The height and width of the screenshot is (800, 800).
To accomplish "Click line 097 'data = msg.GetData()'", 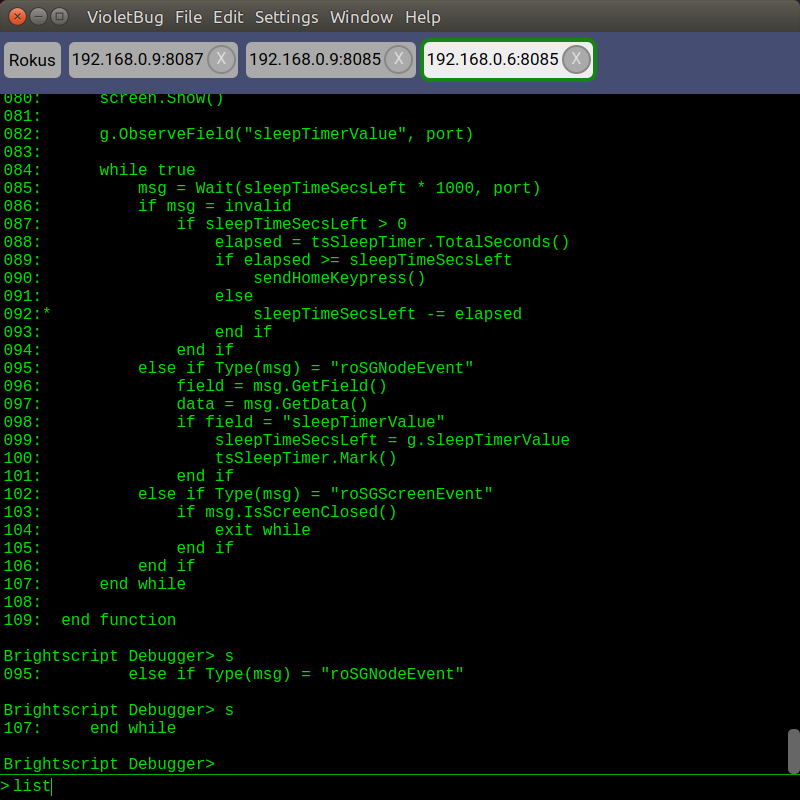I will click(x=272, y=404).
